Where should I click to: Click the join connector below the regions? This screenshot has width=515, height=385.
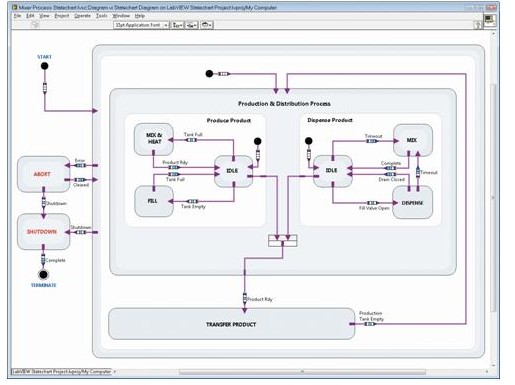pos(283,241)
